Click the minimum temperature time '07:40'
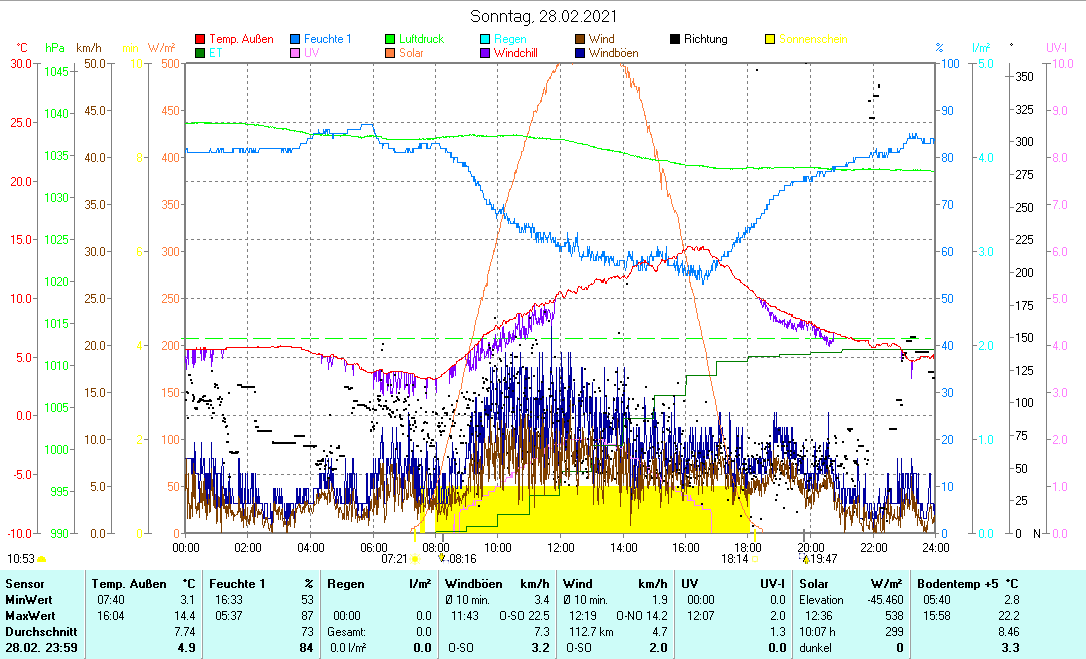This screenshot has width=1086, height=659. pos(110,600)
